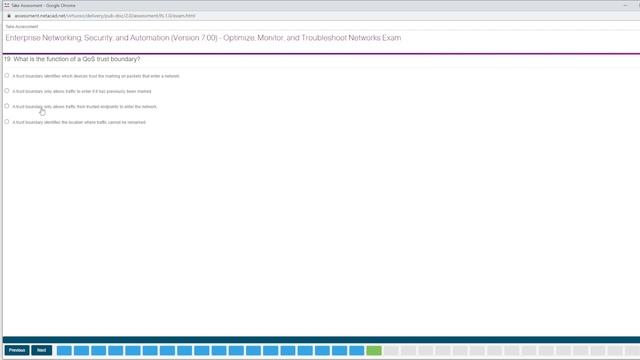Jump to second gray question box after green

pyautogui.click(x=408, y=350)
